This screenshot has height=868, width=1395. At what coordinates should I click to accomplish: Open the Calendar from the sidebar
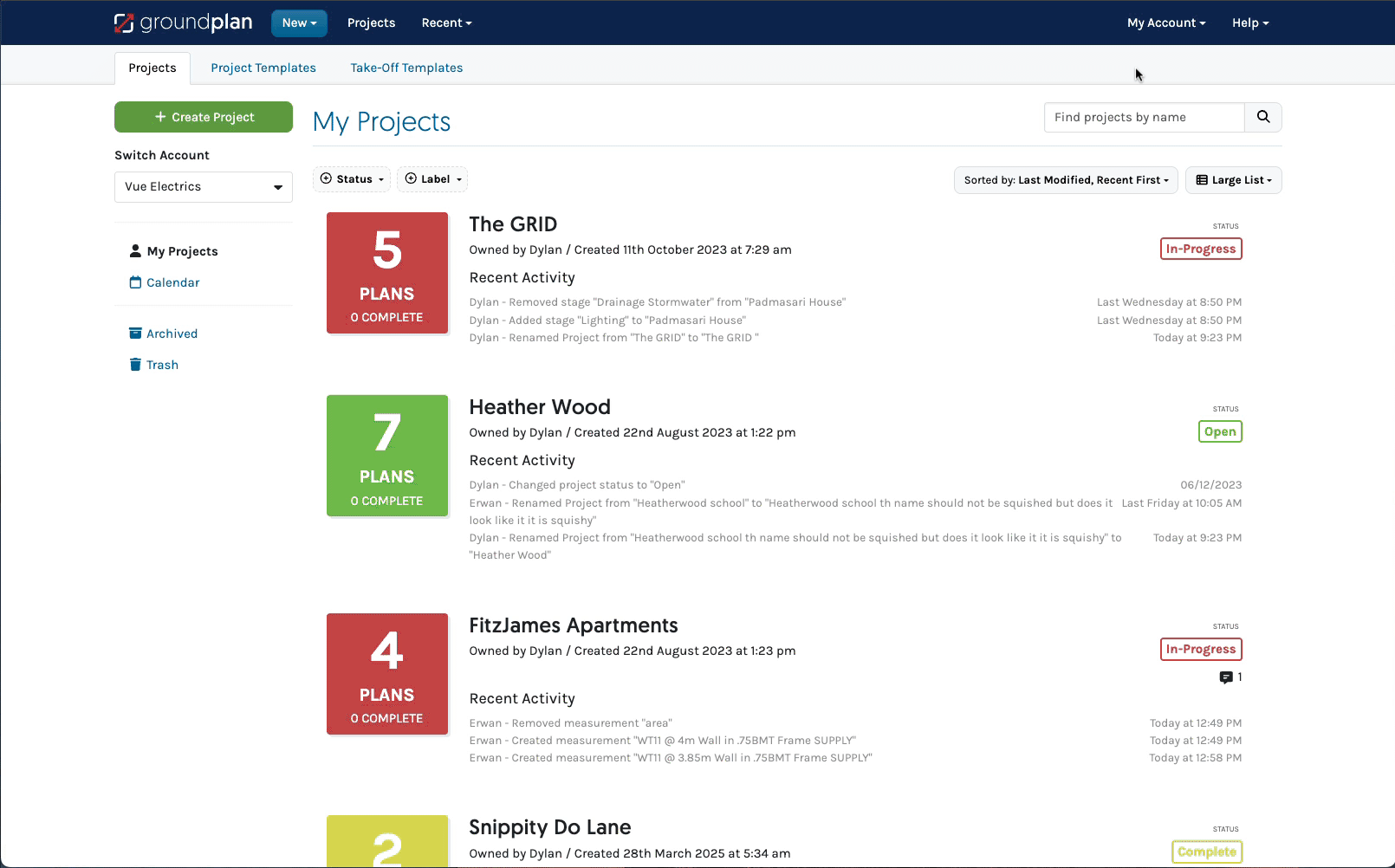click(x=173, y=282)
